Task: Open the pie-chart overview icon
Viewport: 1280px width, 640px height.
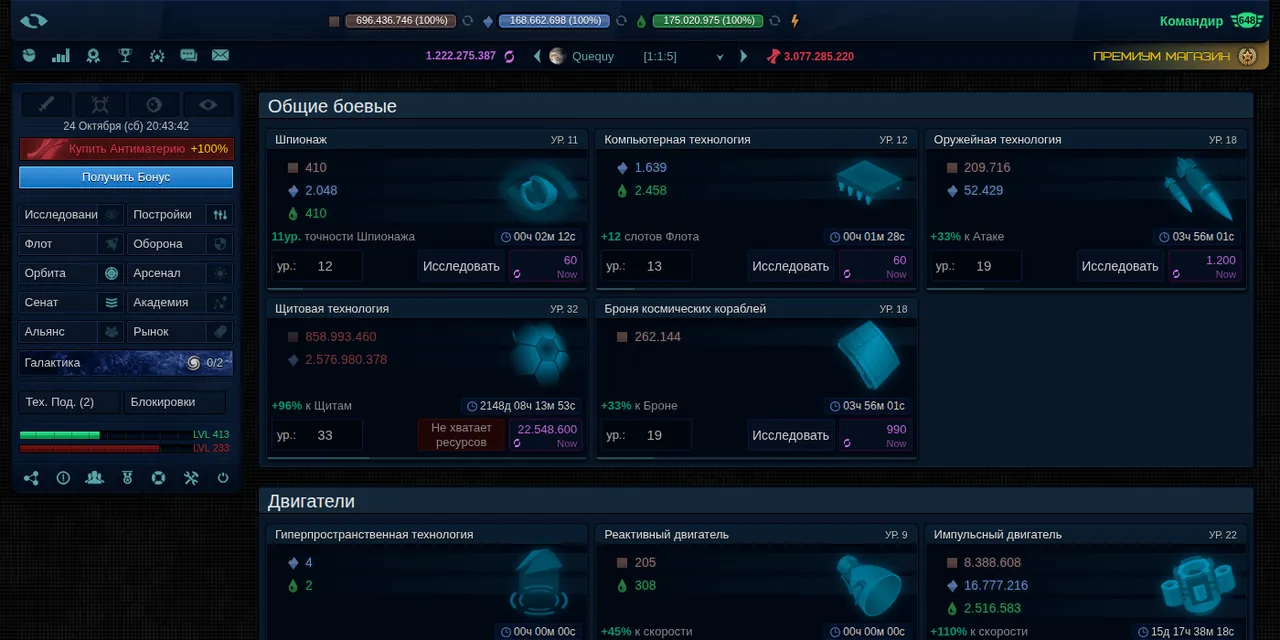Action: tap(29, 56)
